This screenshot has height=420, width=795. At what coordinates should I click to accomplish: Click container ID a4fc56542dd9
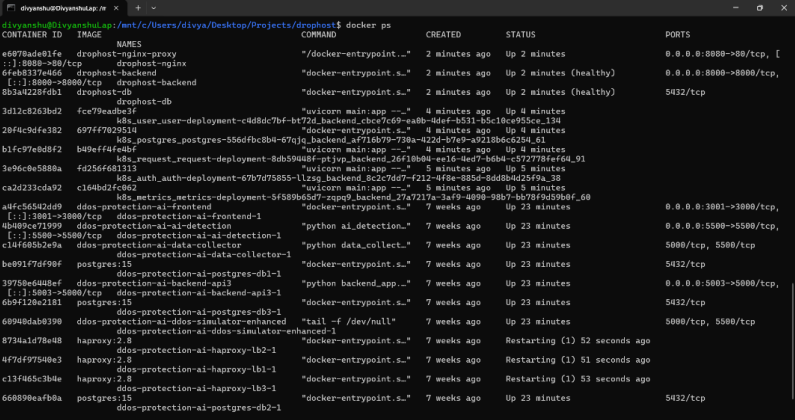pyautogui.click(x=32, y=207)
